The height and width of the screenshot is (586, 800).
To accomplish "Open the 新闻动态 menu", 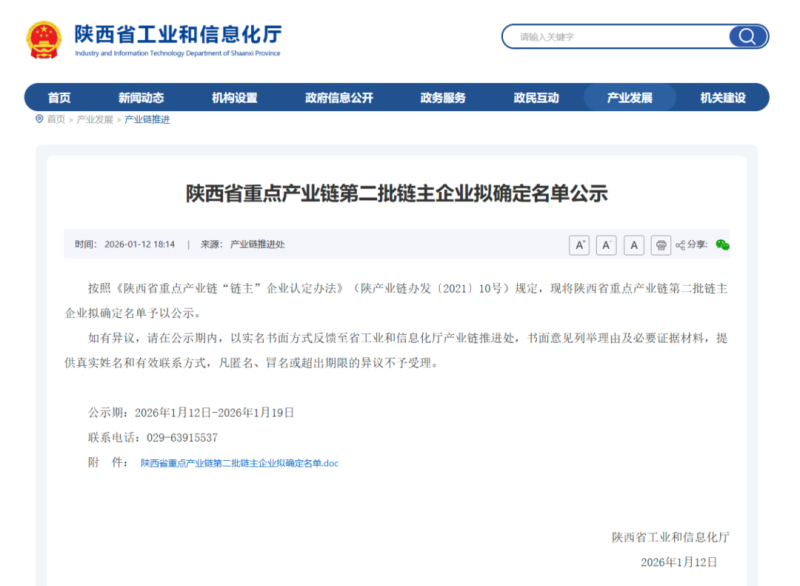I will tap(141, 98).
